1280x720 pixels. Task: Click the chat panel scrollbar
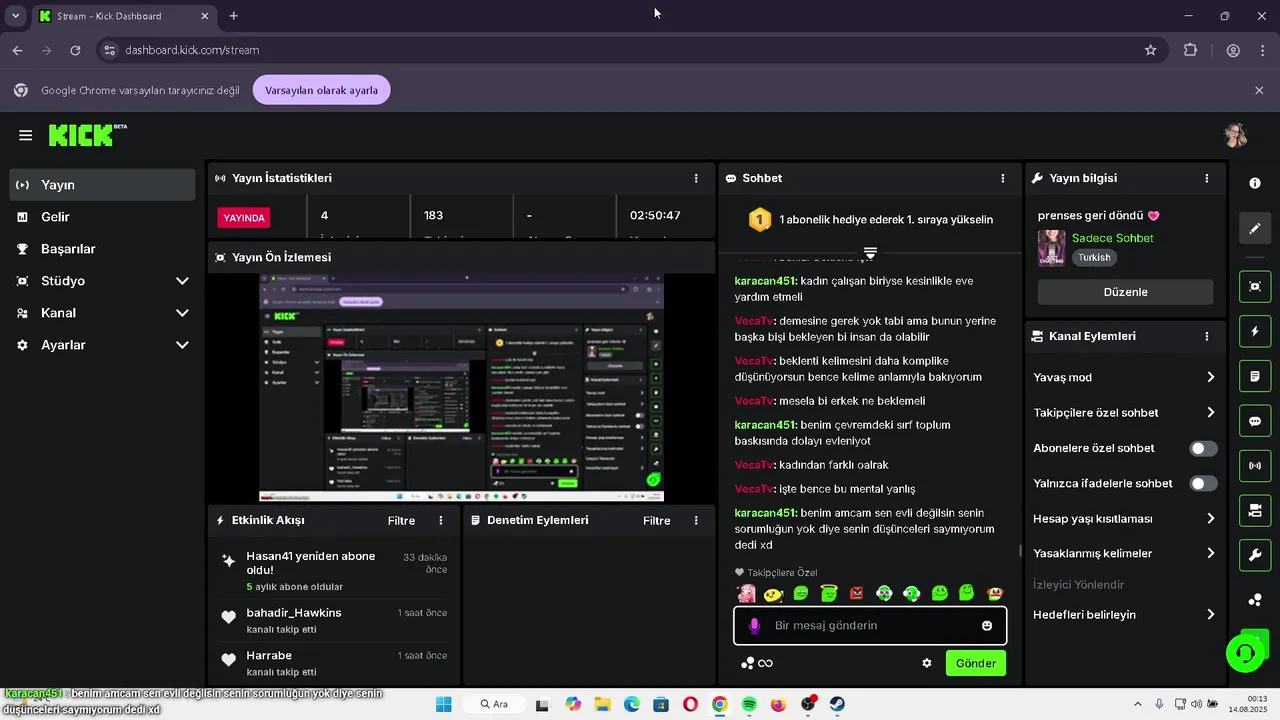(1020, 551)
